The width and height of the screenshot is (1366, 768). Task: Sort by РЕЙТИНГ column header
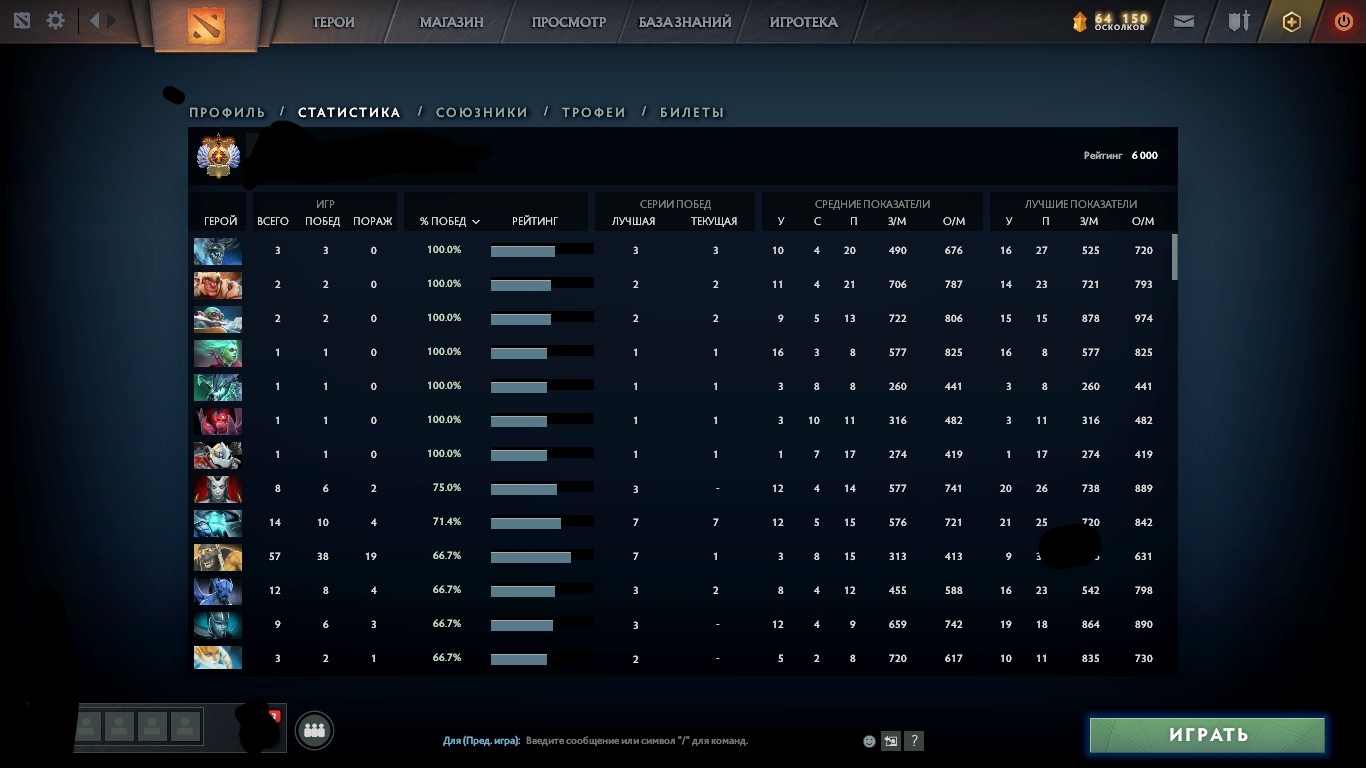(535, 221)
